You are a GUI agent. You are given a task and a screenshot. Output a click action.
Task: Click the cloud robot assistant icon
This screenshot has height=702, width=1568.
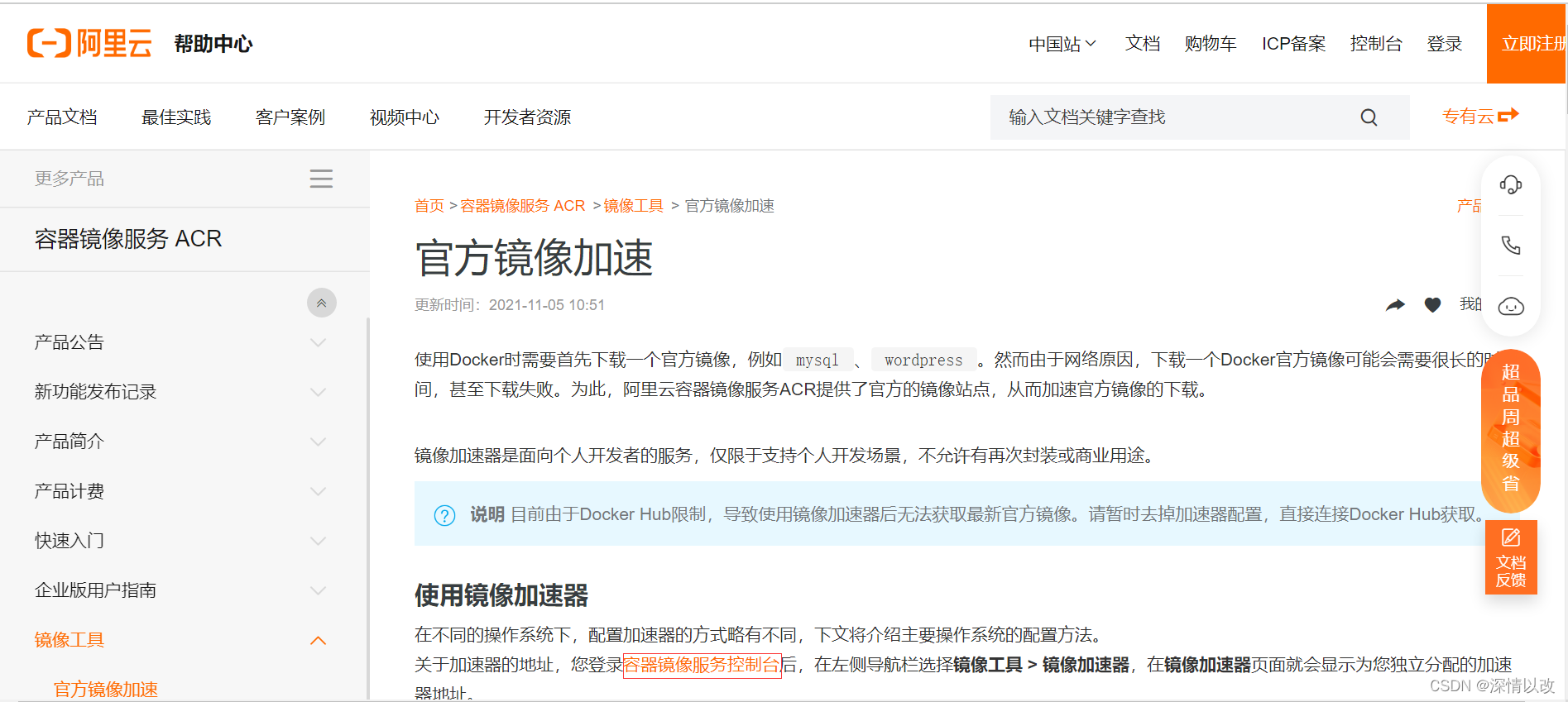click(1511, 307)
